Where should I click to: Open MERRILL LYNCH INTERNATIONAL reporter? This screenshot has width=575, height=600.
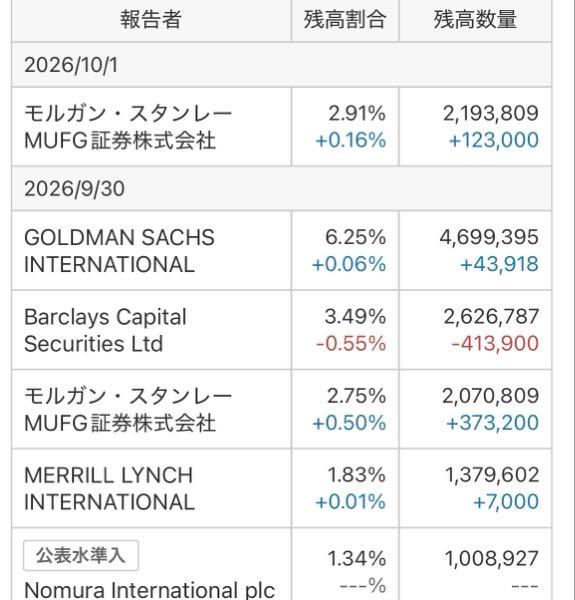109,489
